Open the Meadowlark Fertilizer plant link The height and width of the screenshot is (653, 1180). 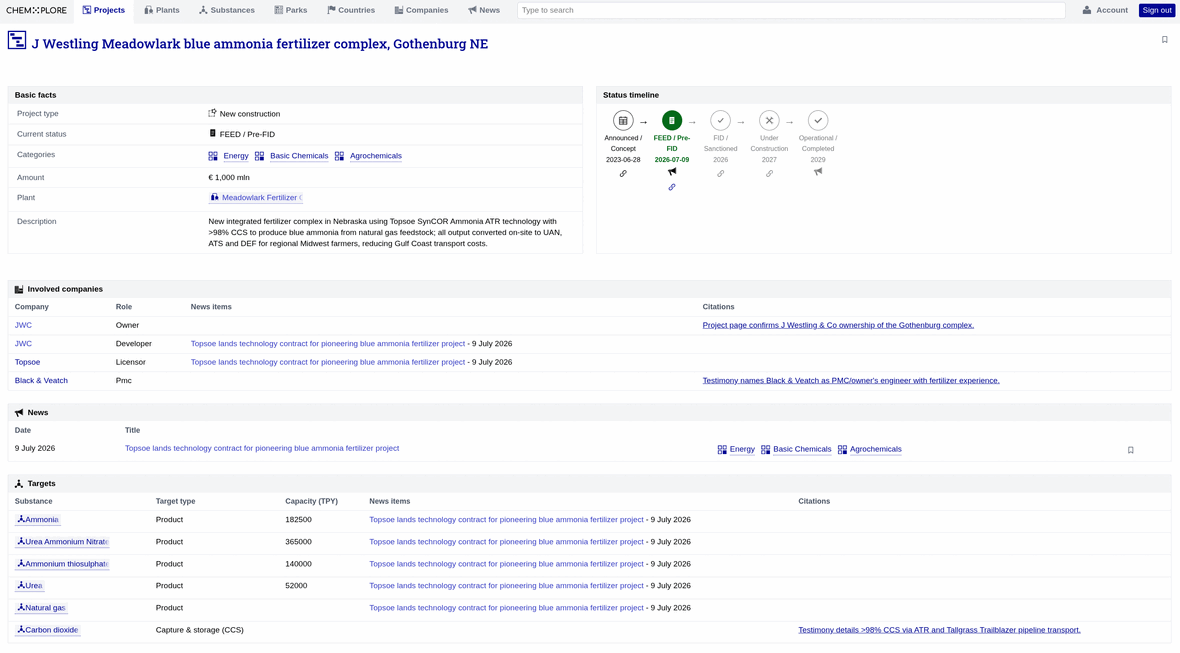pos(256,198)
